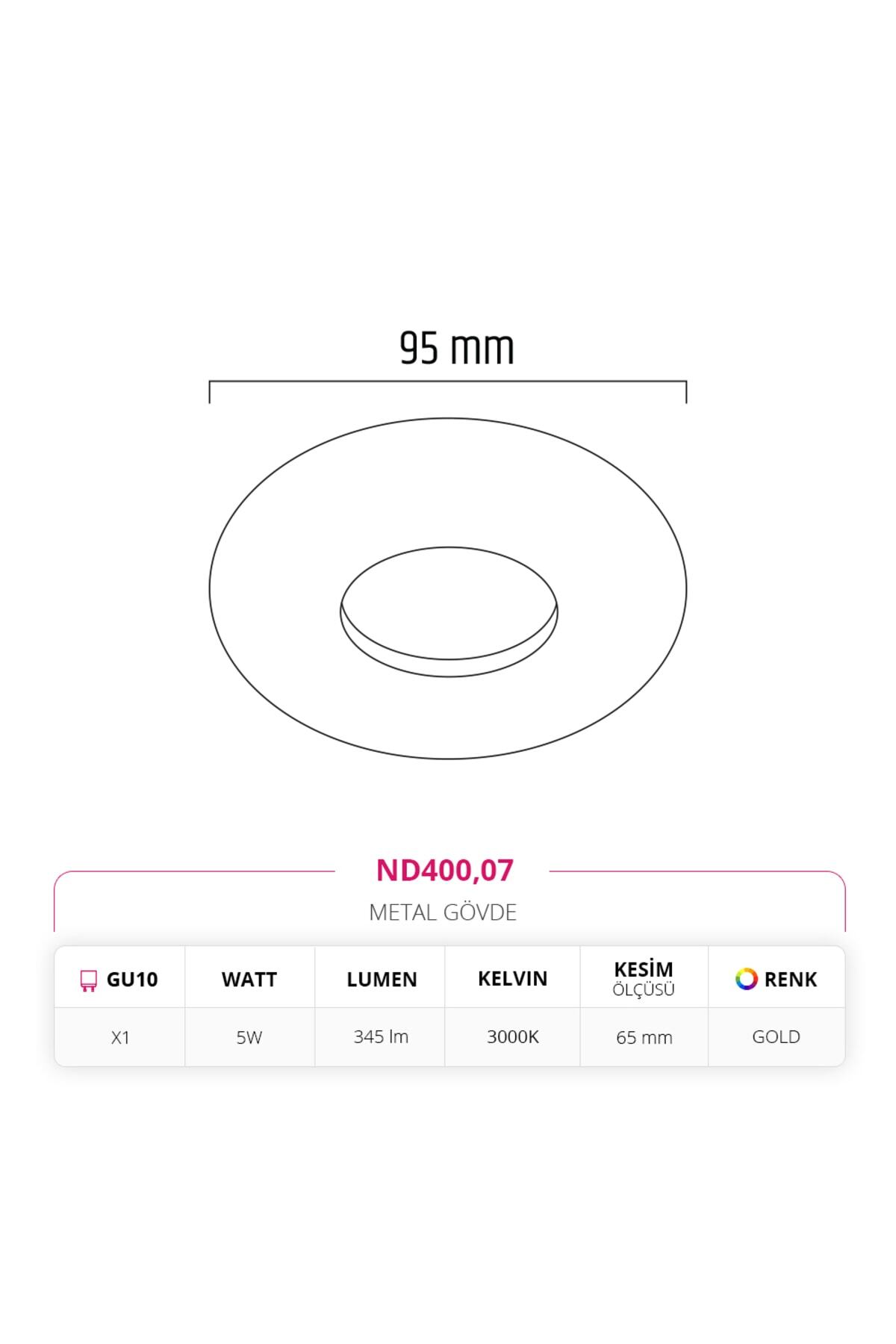Click the 95 mm dimension label
This screenshot has height=1344, width=896.
(x=456, y=349)
